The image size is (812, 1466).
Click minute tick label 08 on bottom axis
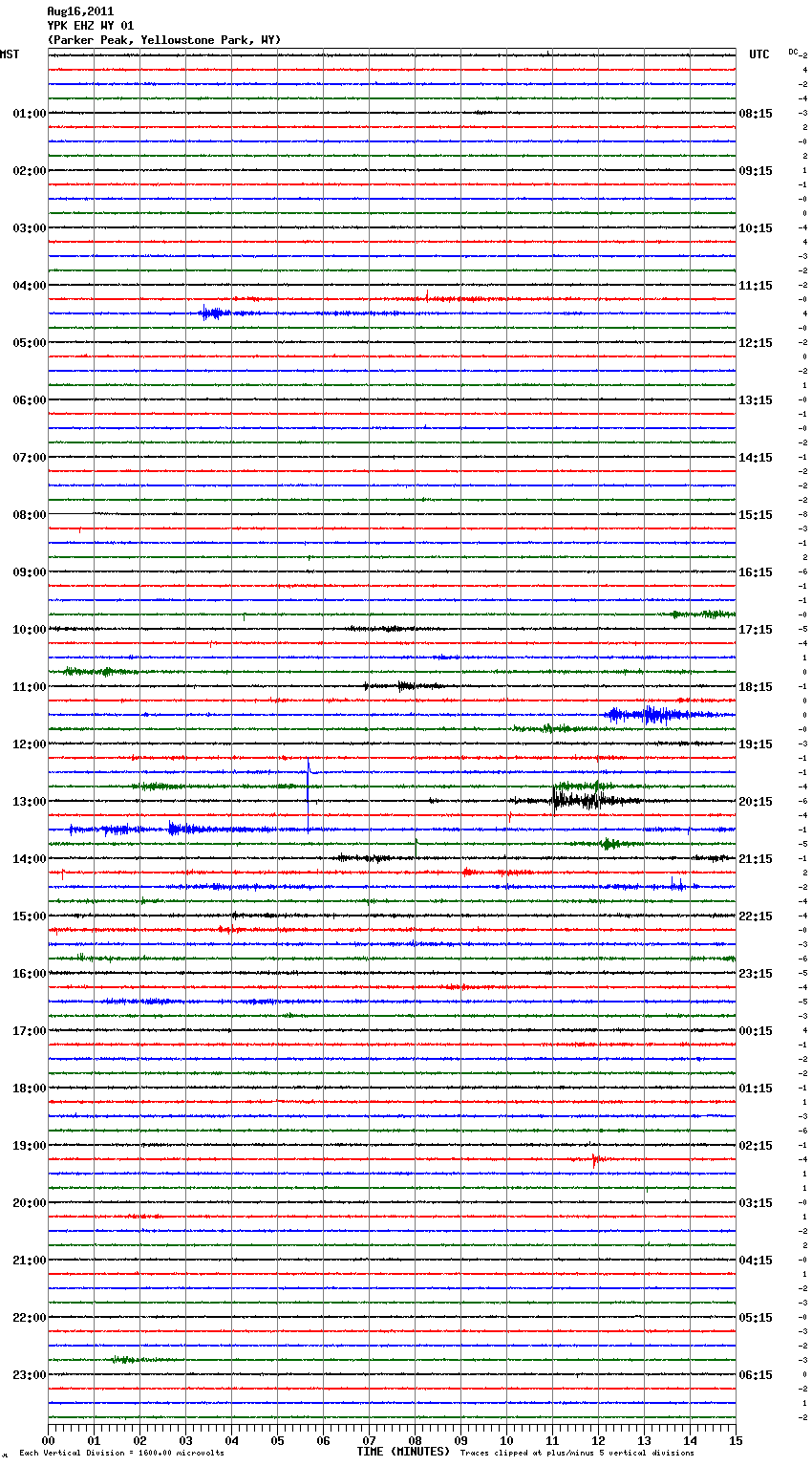coord(415,1440)
